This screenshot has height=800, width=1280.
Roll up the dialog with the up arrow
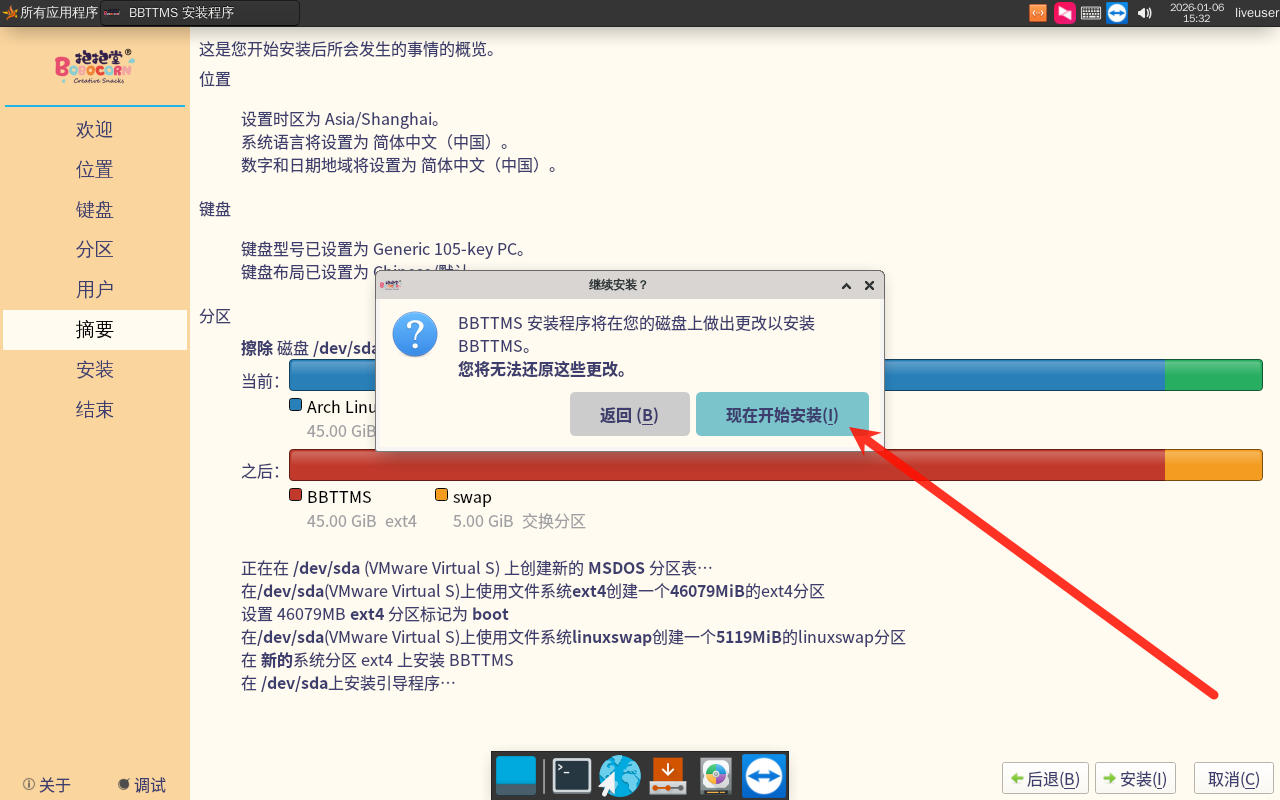tap(846, 286)
